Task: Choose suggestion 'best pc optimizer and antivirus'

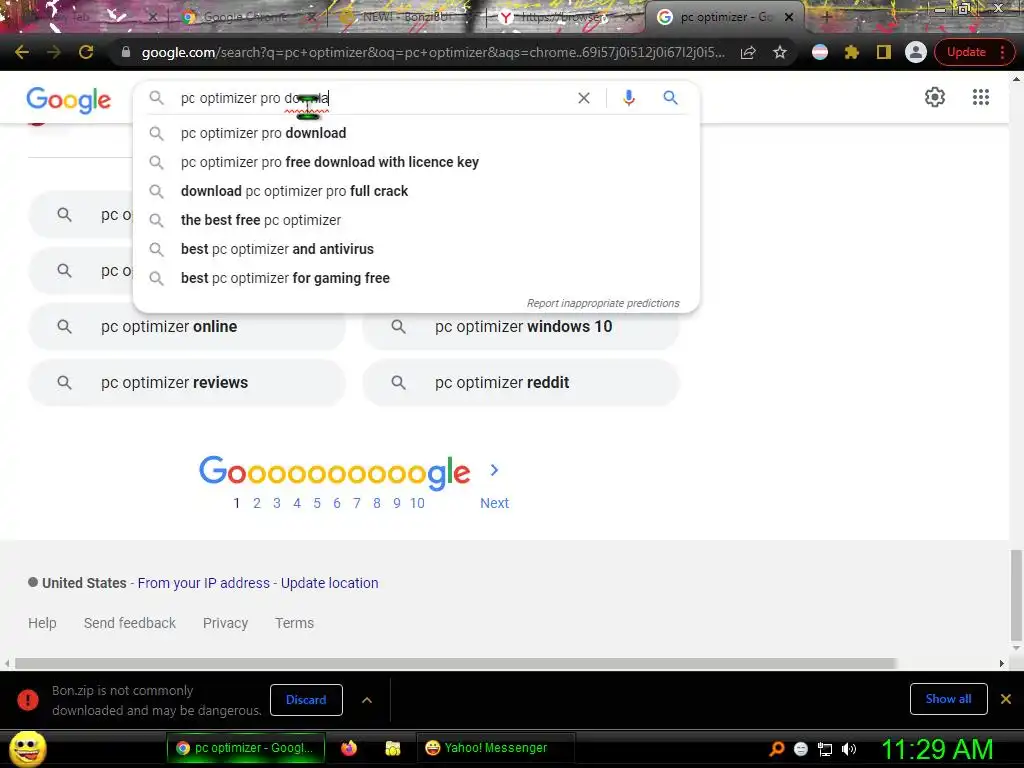Action: pyautogui.click(x=416, y=249)
